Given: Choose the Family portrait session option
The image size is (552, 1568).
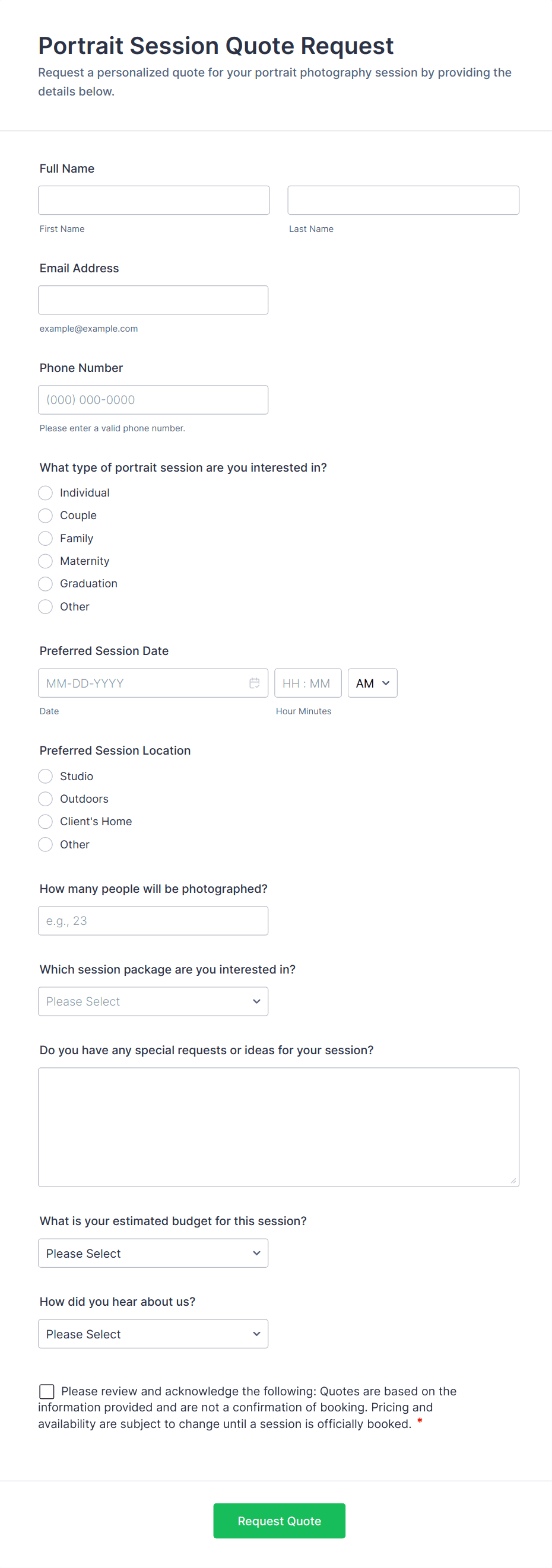Looking at the screenshot, I should point(46,538).
